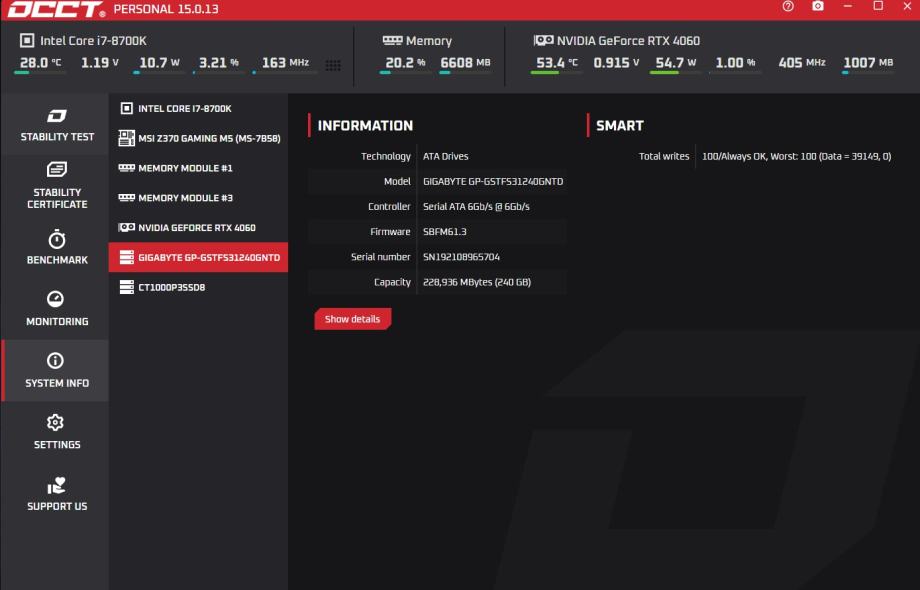Viewport: 920px width, 590px height.
Task: Click the Settings gear icon
Action: point(55,422)
